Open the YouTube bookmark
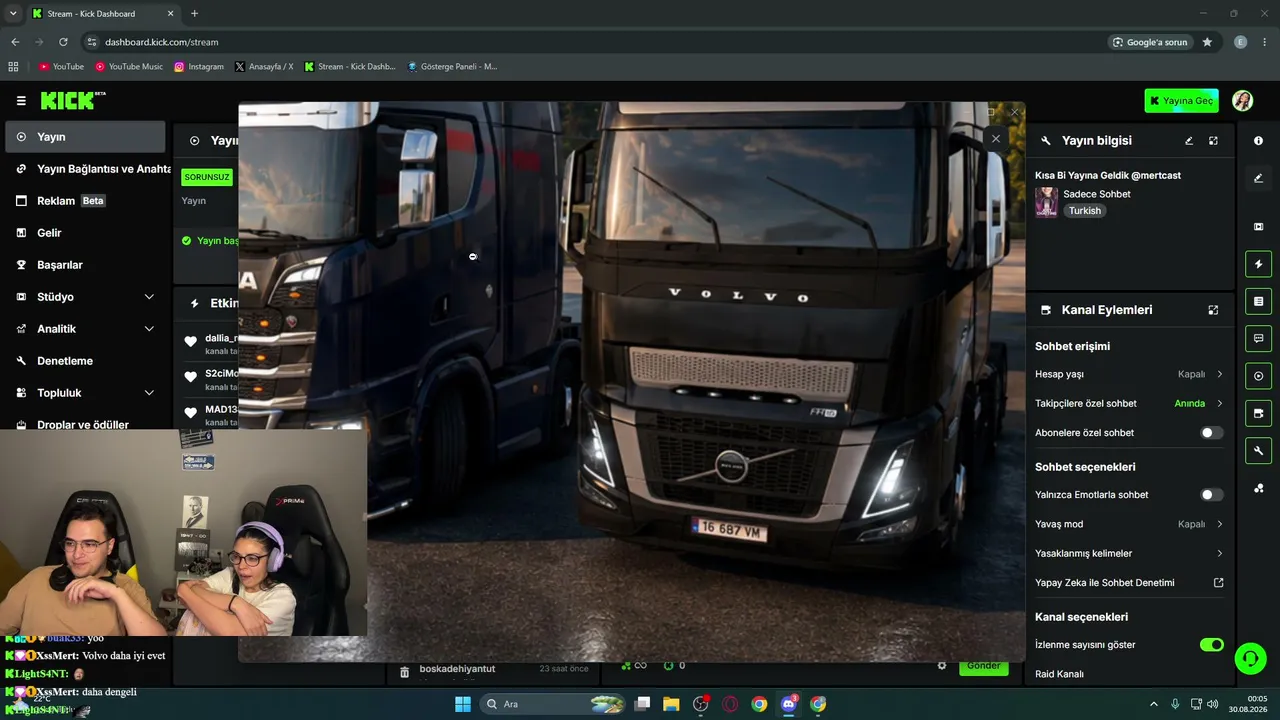 (x=61, y=67)
